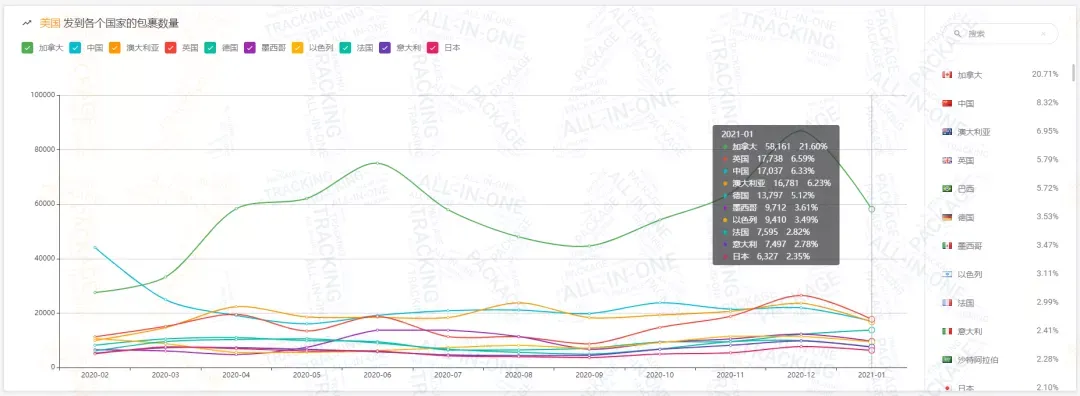
Task: Click the search magnifier icon
Action: (957, 33)
